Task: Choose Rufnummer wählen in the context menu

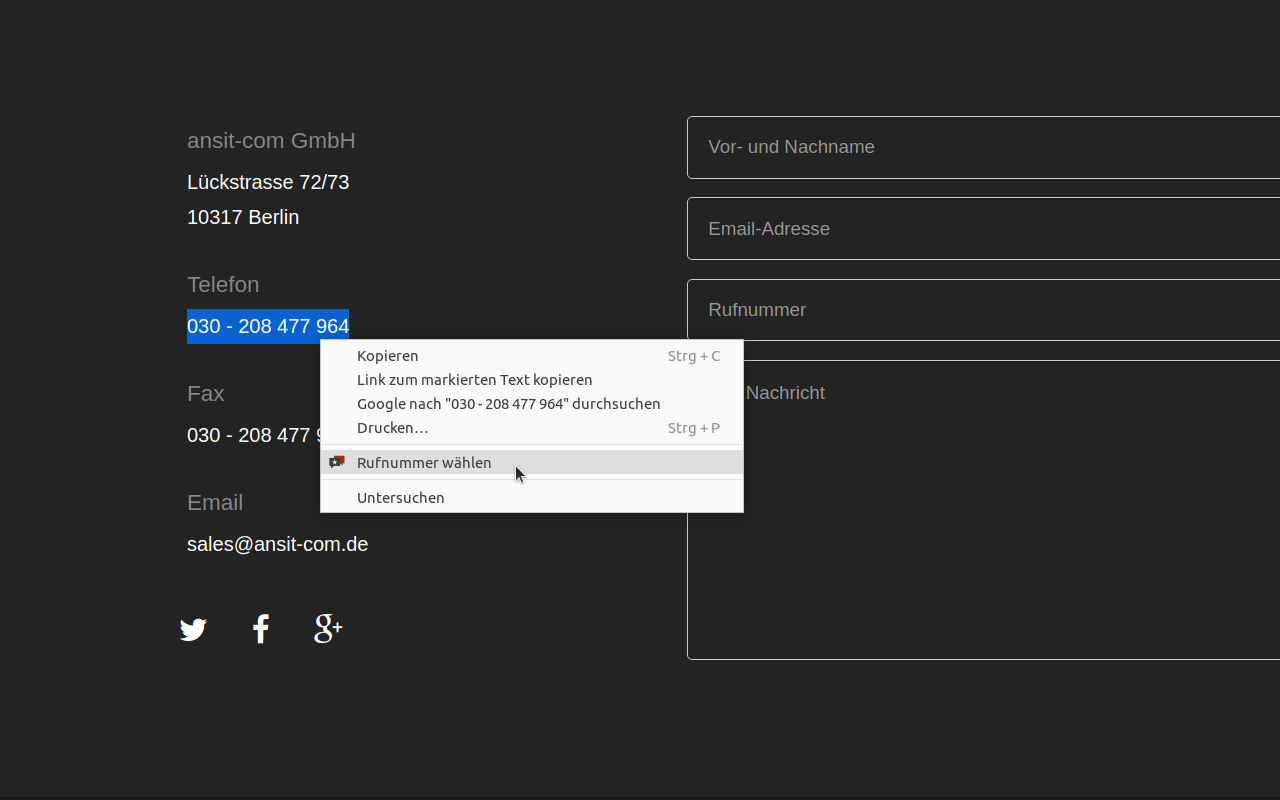Action: coord(424,462)
